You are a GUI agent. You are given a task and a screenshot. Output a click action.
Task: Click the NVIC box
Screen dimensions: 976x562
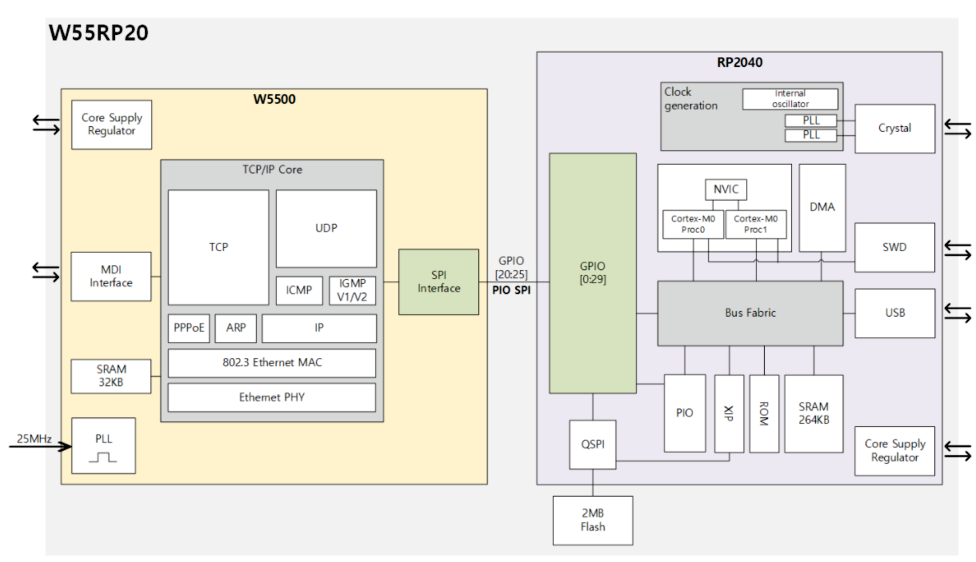click(724, 190)
